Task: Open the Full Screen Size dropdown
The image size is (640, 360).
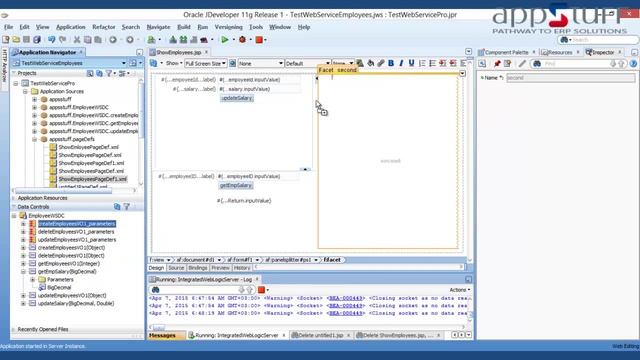Action: coord(205,64)
